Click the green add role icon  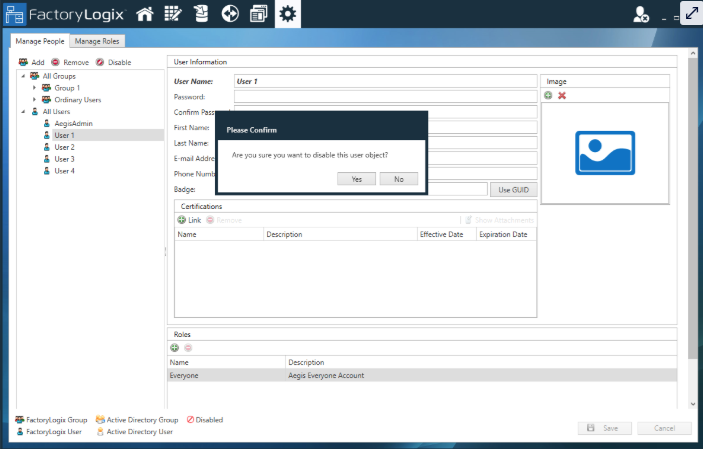175,348
